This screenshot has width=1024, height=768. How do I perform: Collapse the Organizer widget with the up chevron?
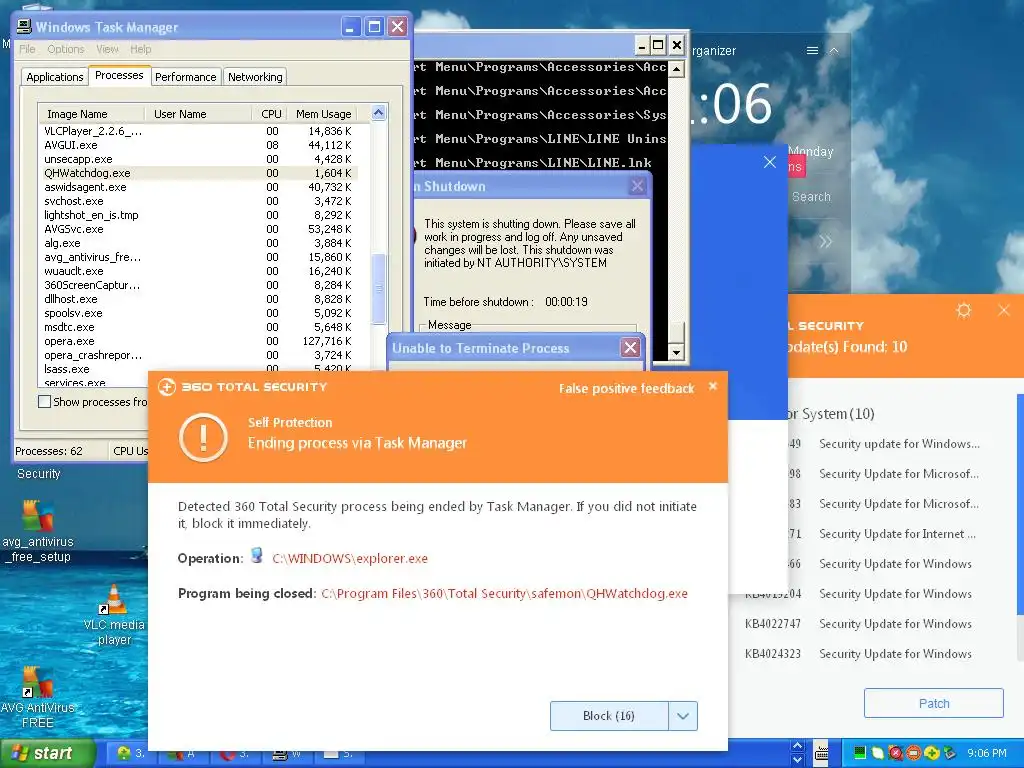pos(834,50)
